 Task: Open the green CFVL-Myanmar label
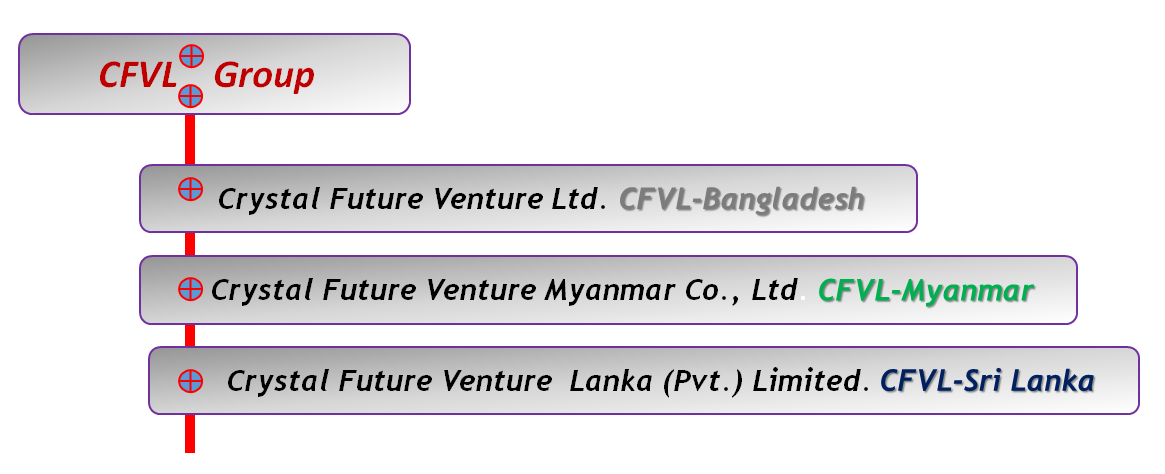tap(925, 290)
